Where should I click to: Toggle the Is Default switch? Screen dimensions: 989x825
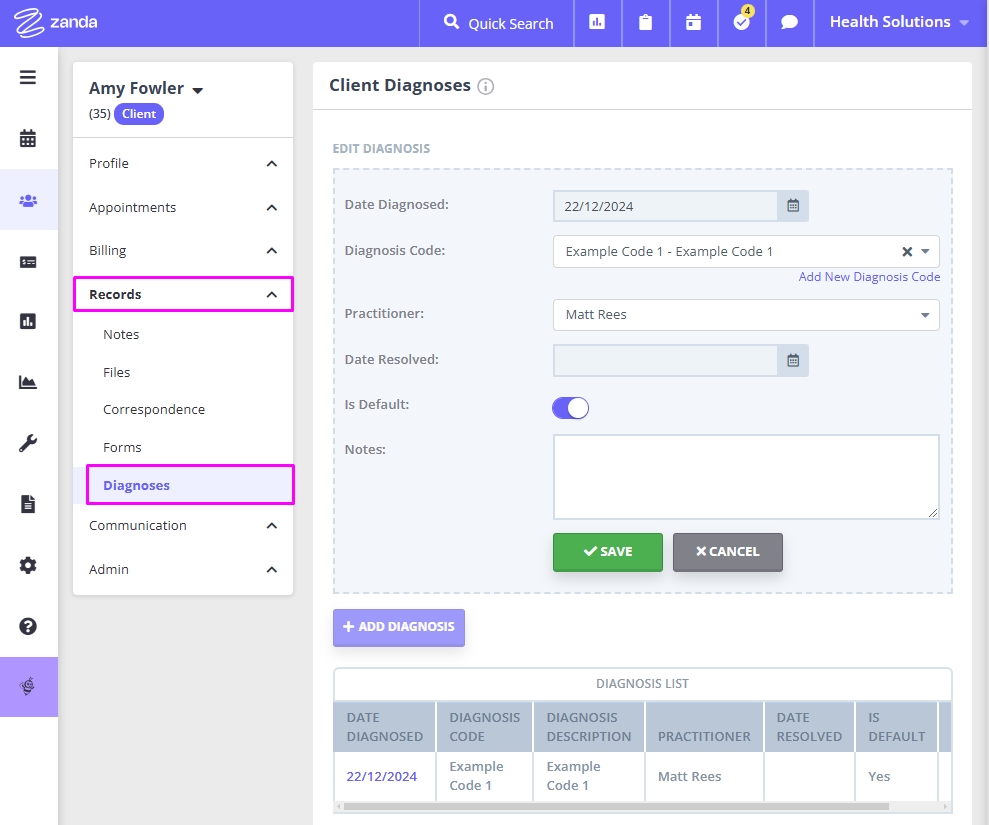click(570, 408)
